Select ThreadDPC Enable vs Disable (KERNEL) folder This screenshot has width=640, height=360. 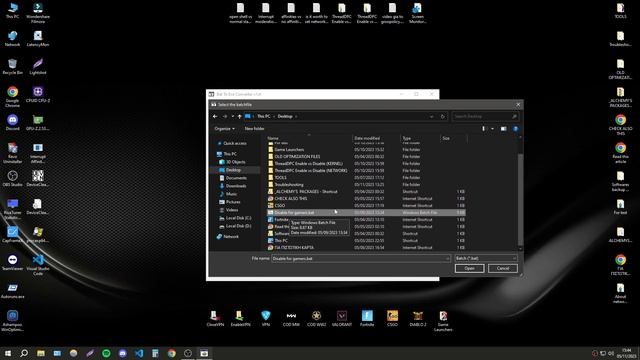coord(366,163)
